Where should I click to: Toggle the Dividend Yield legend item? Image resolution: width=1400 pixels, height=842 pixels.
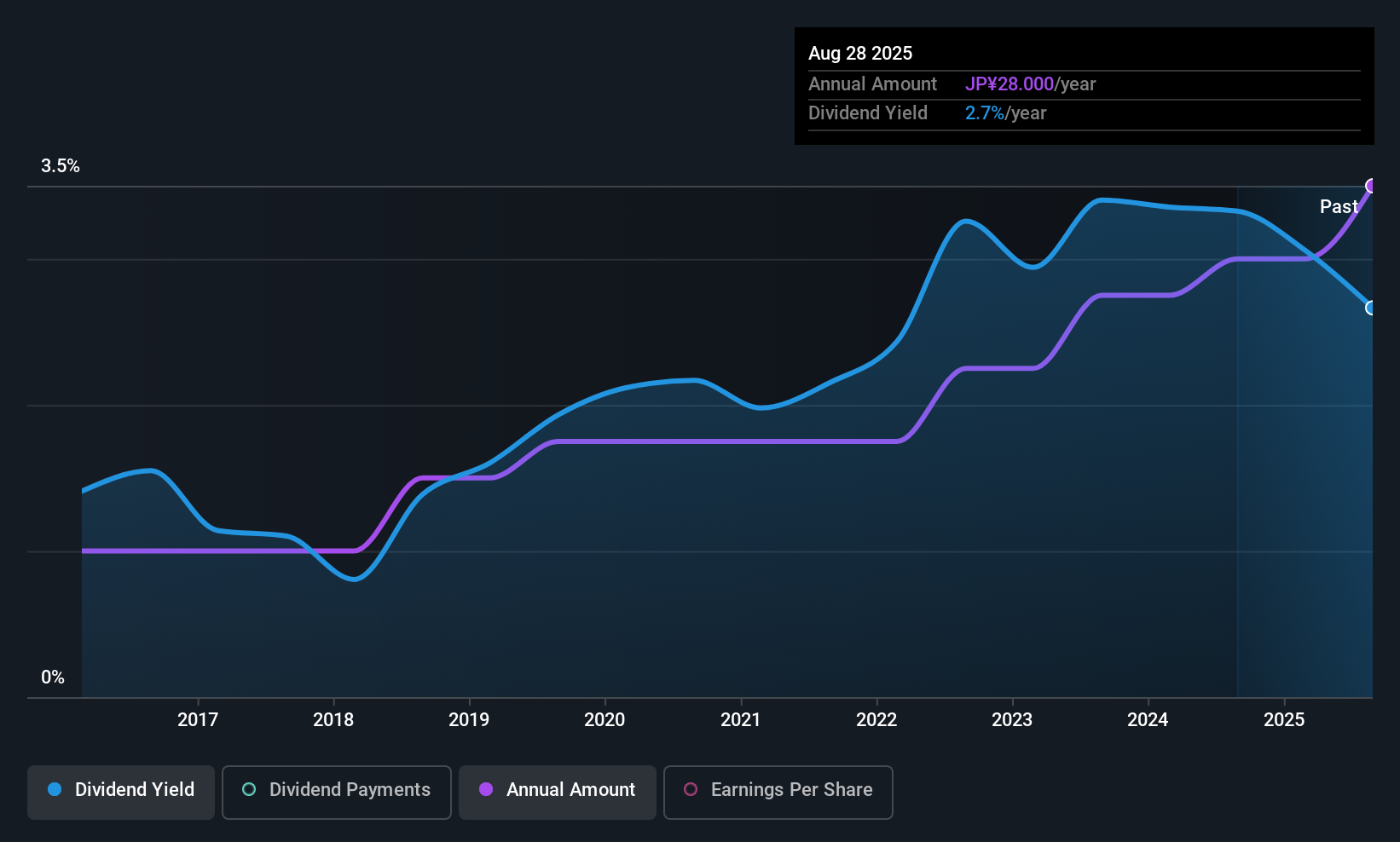[120, 791]
